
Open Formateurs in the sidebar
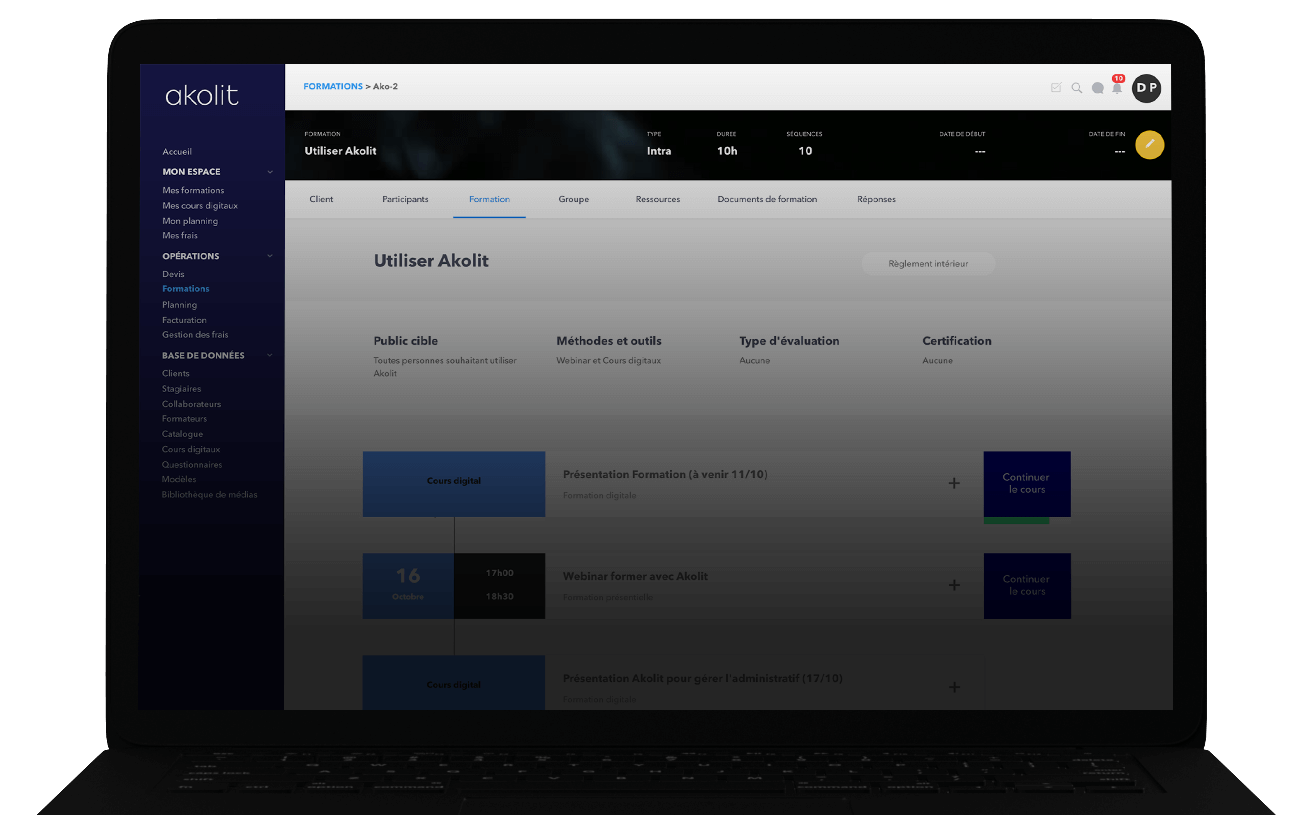click(x=185, y=419)
